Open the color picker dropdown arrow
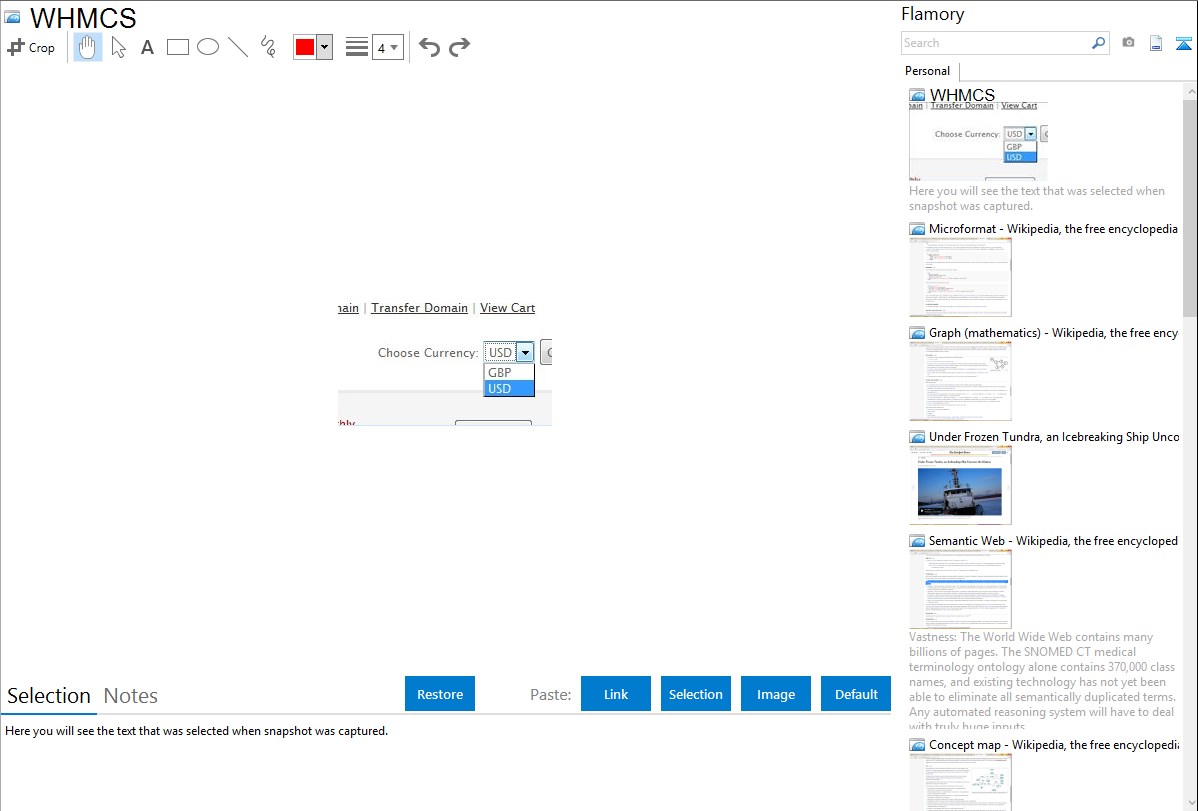This screenshot has width=1198, height=811. pos(324,47)
